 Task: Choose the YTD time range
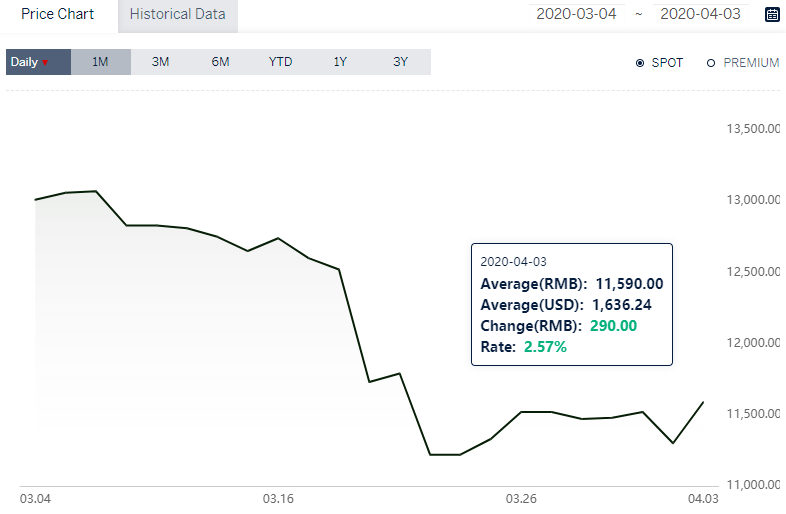(280, 62)
